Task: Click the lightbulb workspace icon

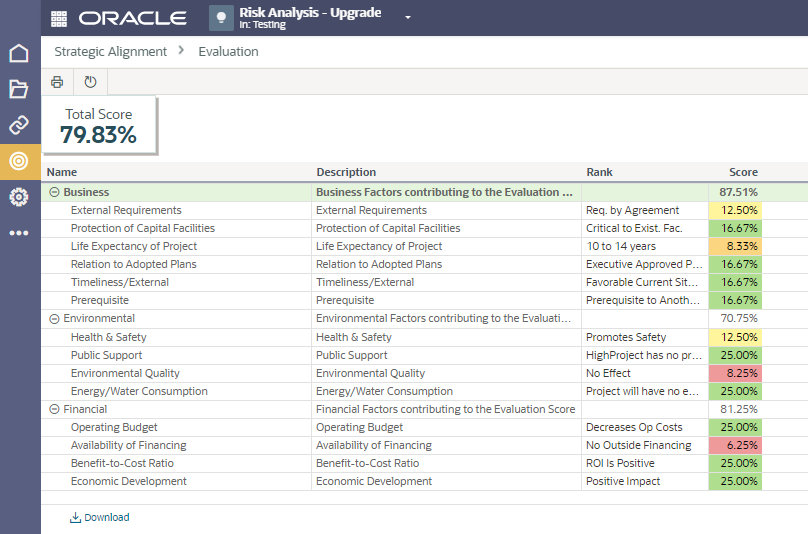Action: [x=221, y=18]
